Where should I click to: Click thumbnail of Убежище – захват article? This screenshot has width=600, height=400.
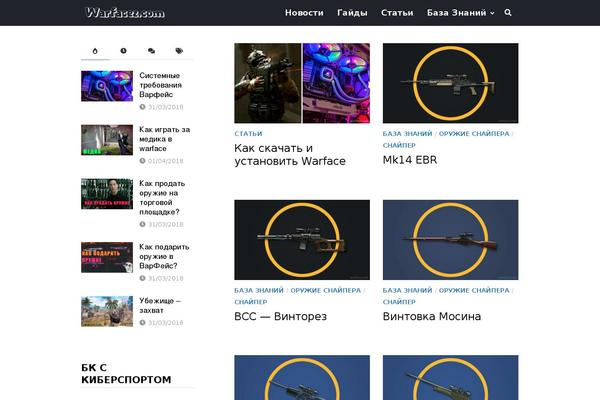pos(107,311)
